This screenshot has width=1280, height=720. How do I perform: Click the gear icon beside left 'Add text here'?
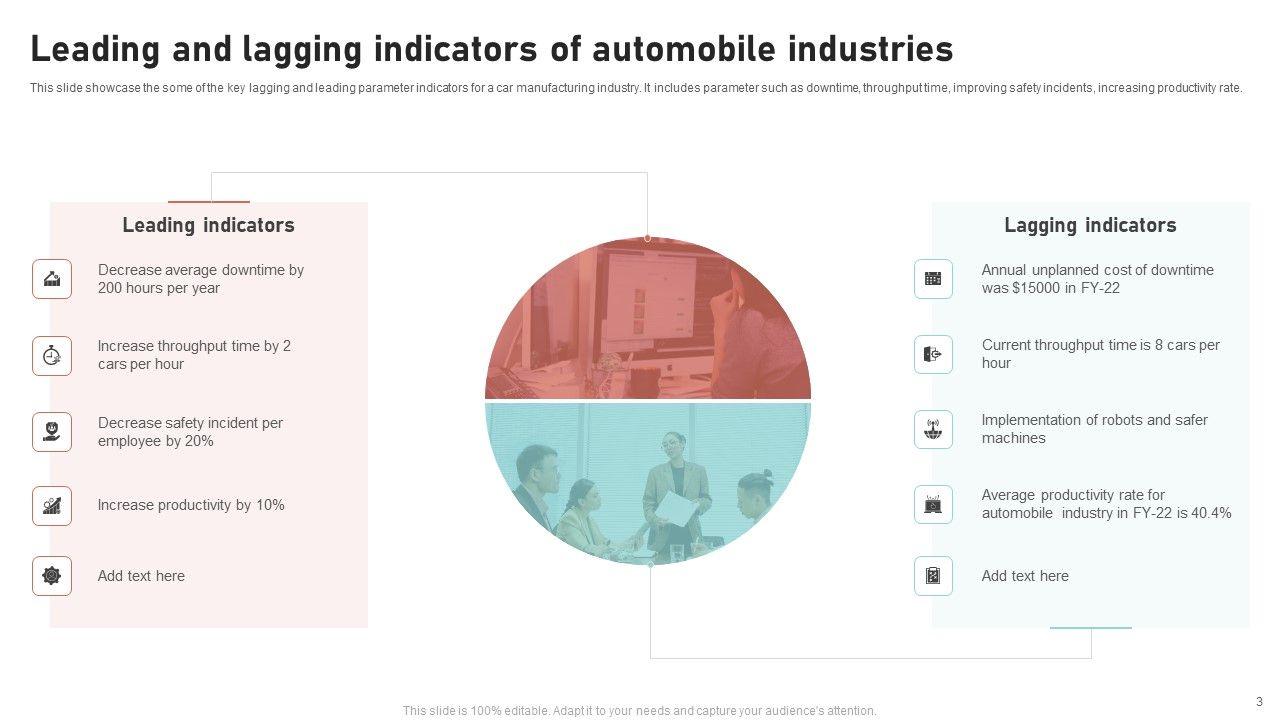(52, 576)
